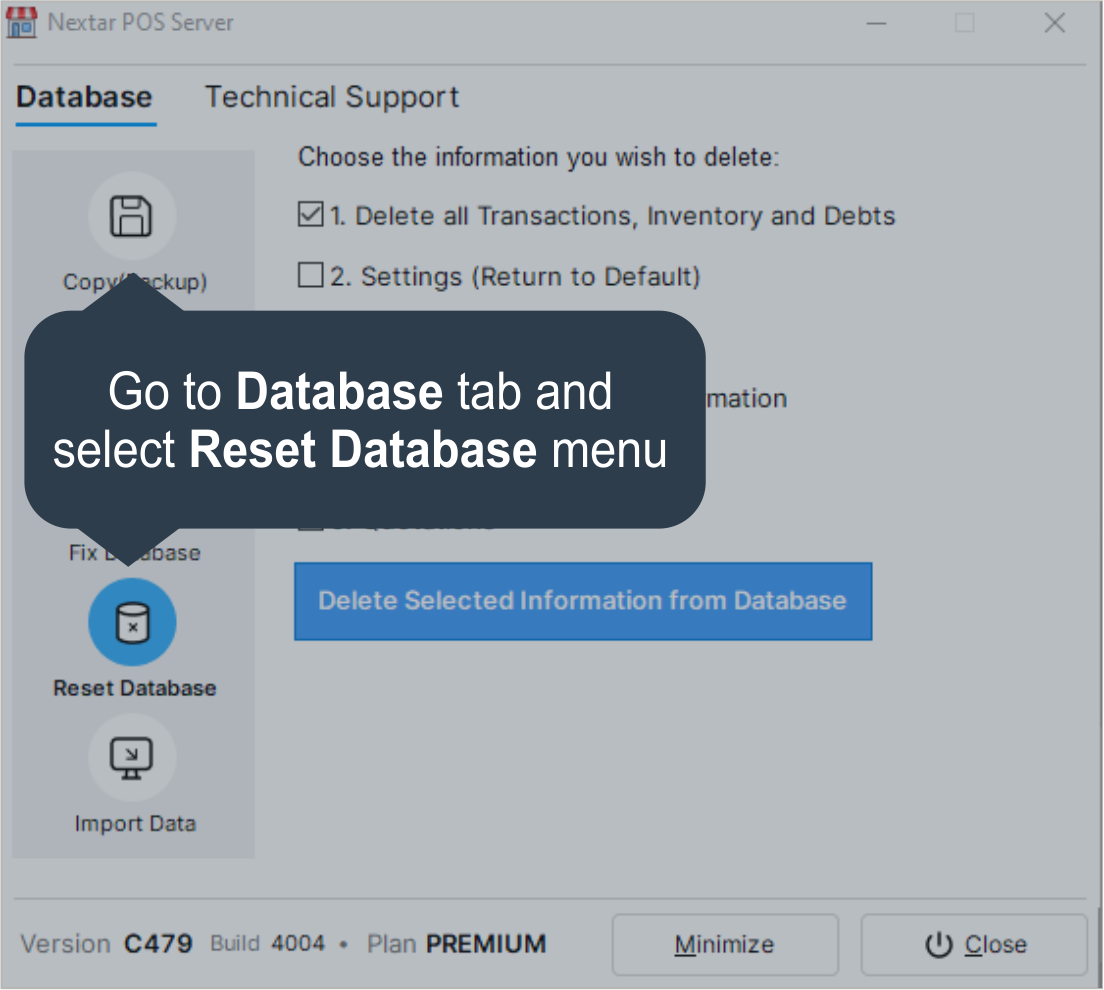Select the Reset Database cylinder icon

(132, 623)
